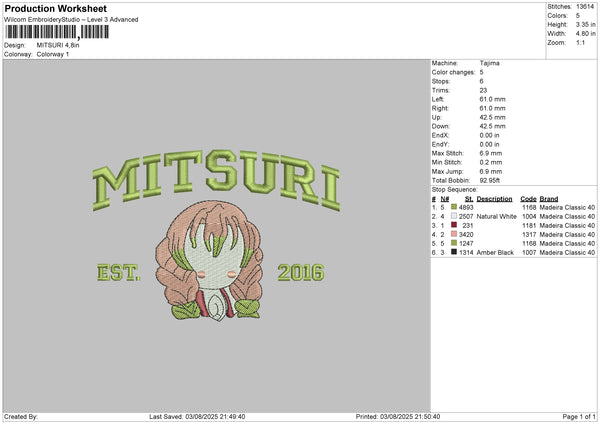
Task: Click the 'Description' column header
Action: pyautogui.click(x=494, y=199)
